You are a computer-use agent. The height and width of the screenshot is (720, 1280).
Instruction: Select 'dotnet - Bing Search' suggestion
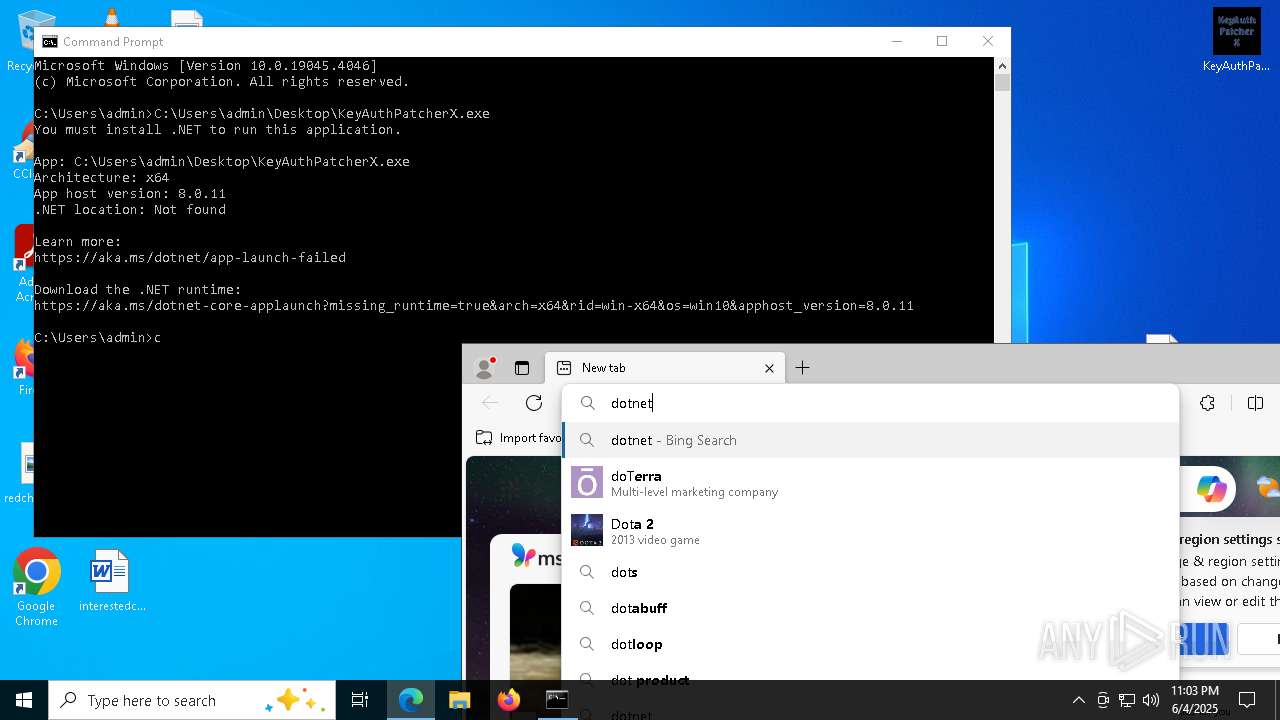(x=870, y=440)
